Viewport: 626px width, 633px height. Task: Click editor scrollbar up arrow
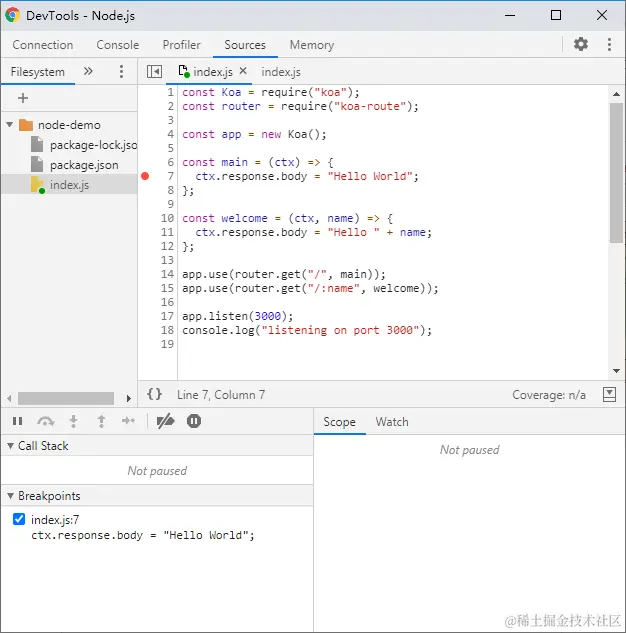click(616, 94)
